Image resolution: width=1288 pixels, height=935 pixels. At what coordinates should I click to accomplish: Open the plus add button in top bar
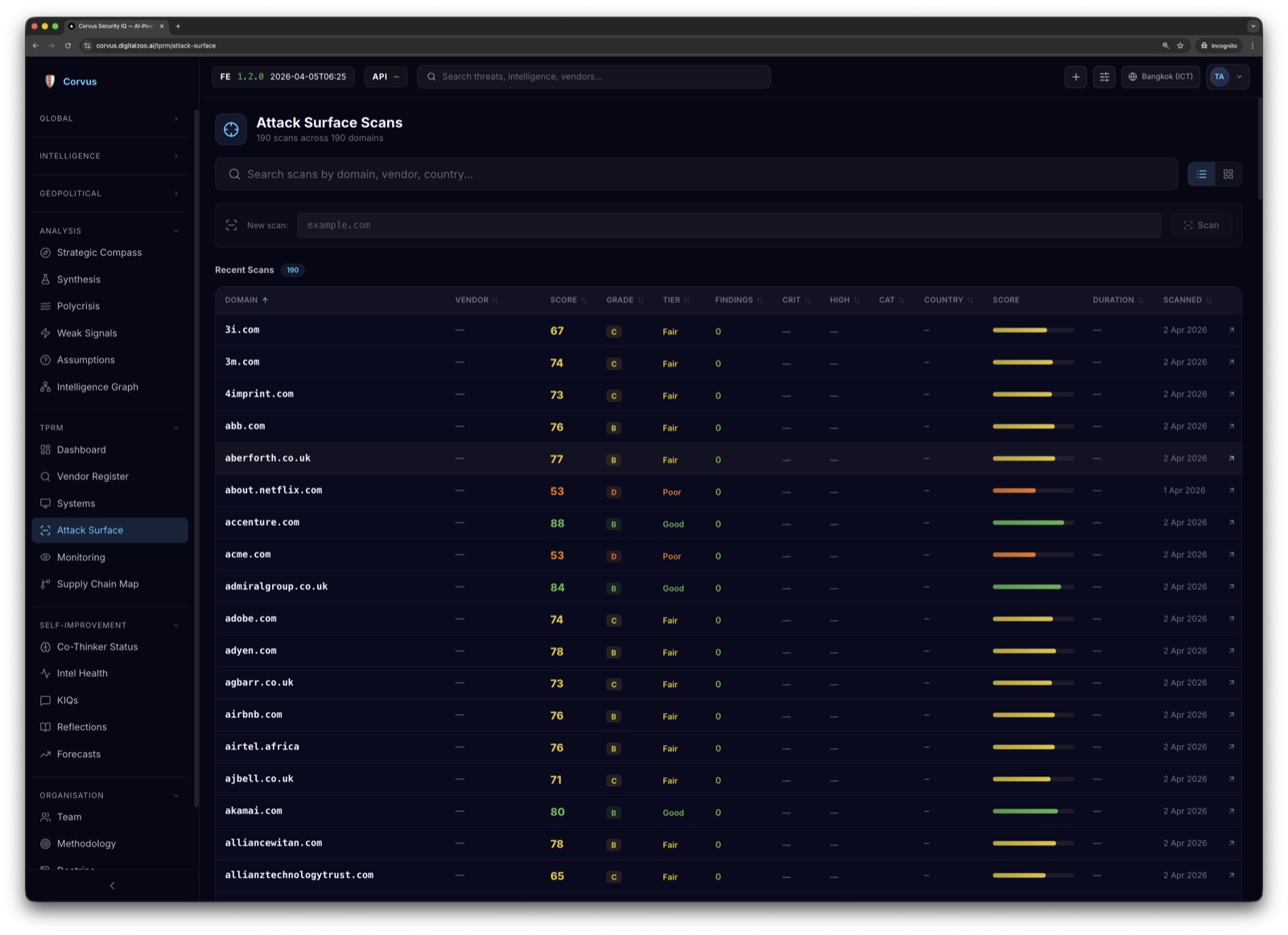click(1075, 77)
